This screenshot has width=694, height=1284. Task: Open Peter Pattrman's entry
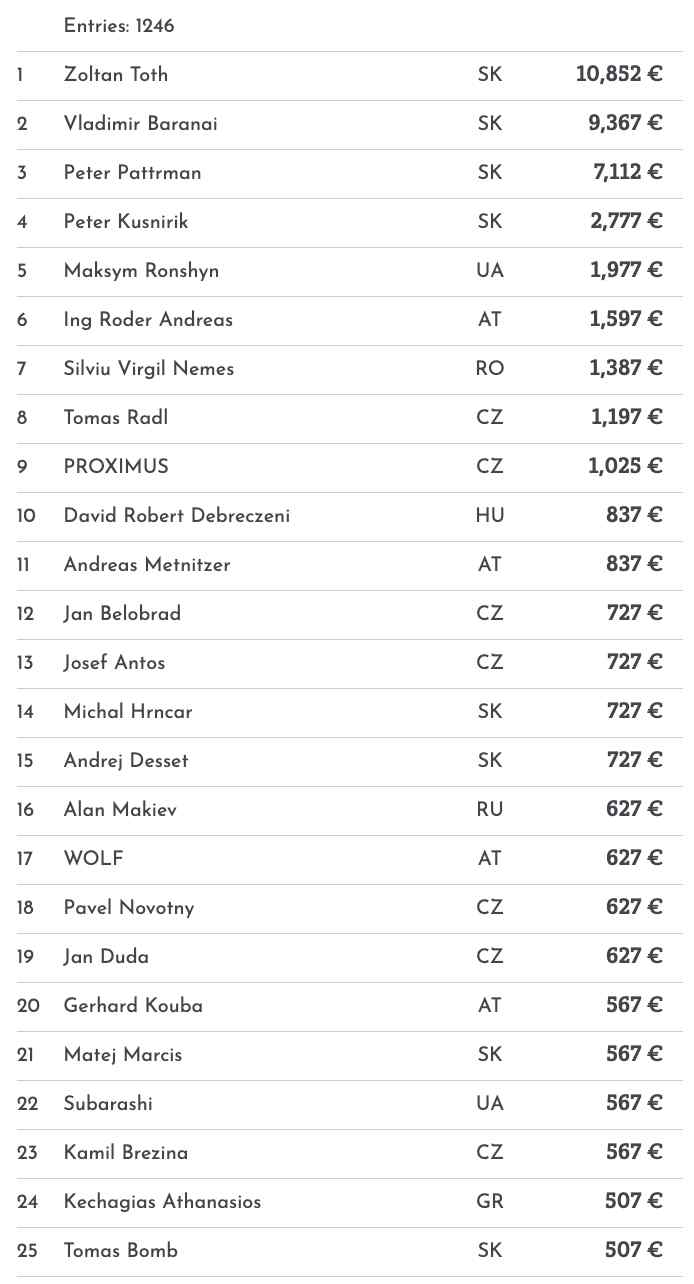tap(132, 173)
